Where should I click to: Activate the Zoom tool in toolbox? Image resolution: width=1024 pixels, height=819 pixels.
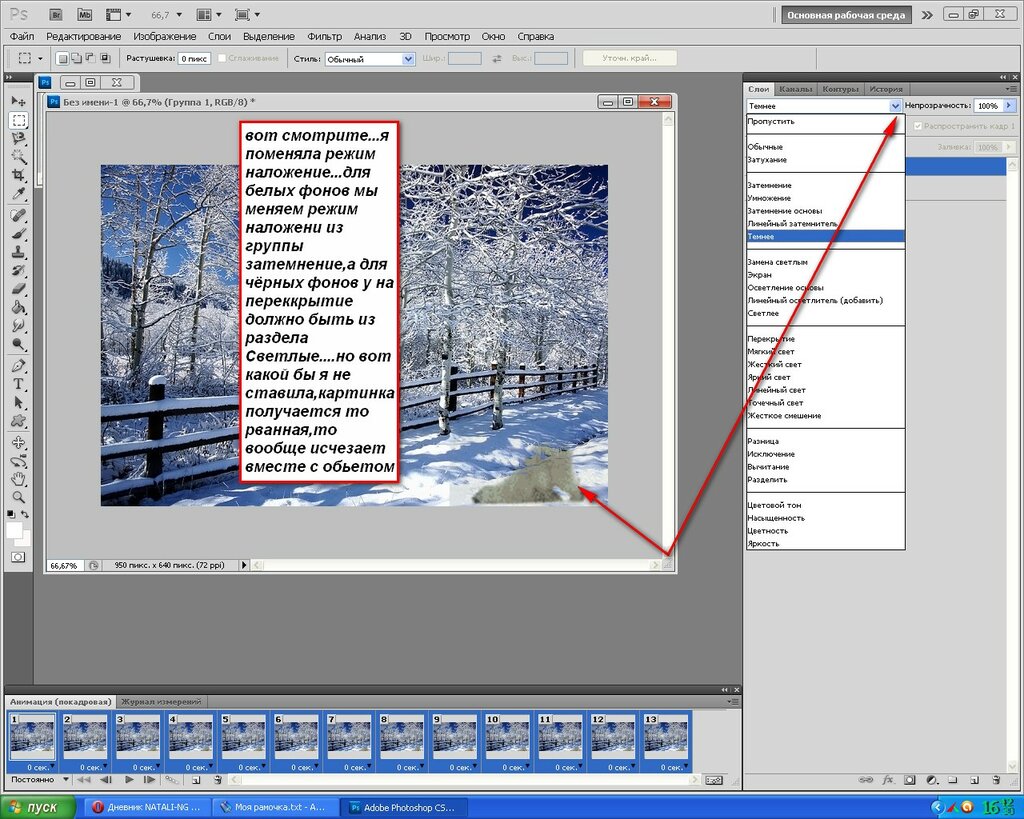point(18,497)
